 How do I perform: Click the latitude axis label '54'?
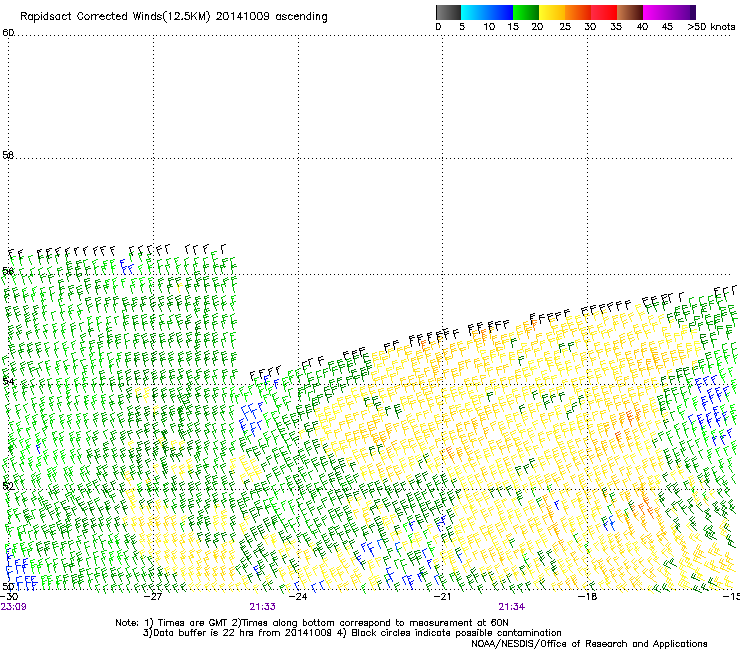pos(8,381)
